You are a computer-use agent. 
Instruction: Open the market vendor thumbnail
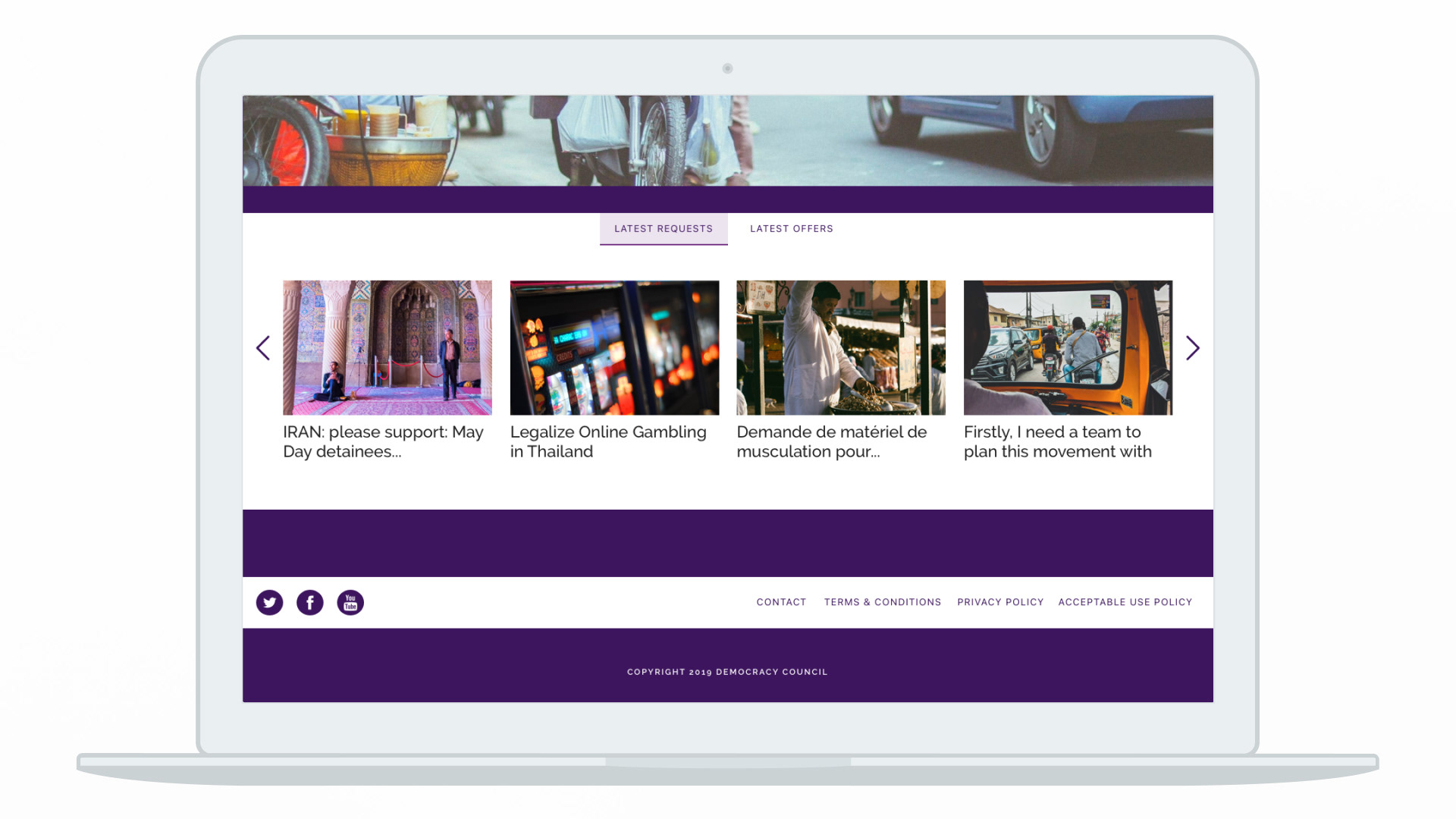point(841,347)
